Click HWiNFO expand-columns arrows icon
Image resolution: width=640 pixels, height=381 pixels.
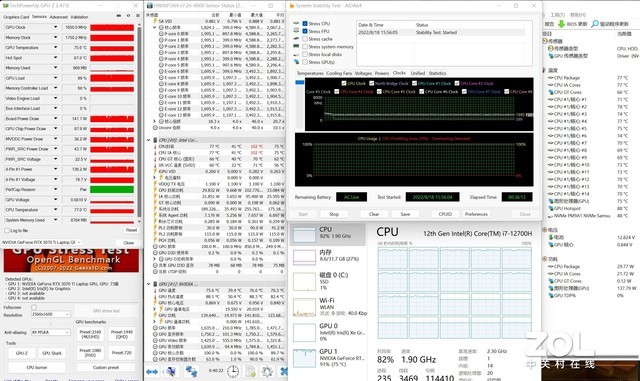(x=152, y=372)
